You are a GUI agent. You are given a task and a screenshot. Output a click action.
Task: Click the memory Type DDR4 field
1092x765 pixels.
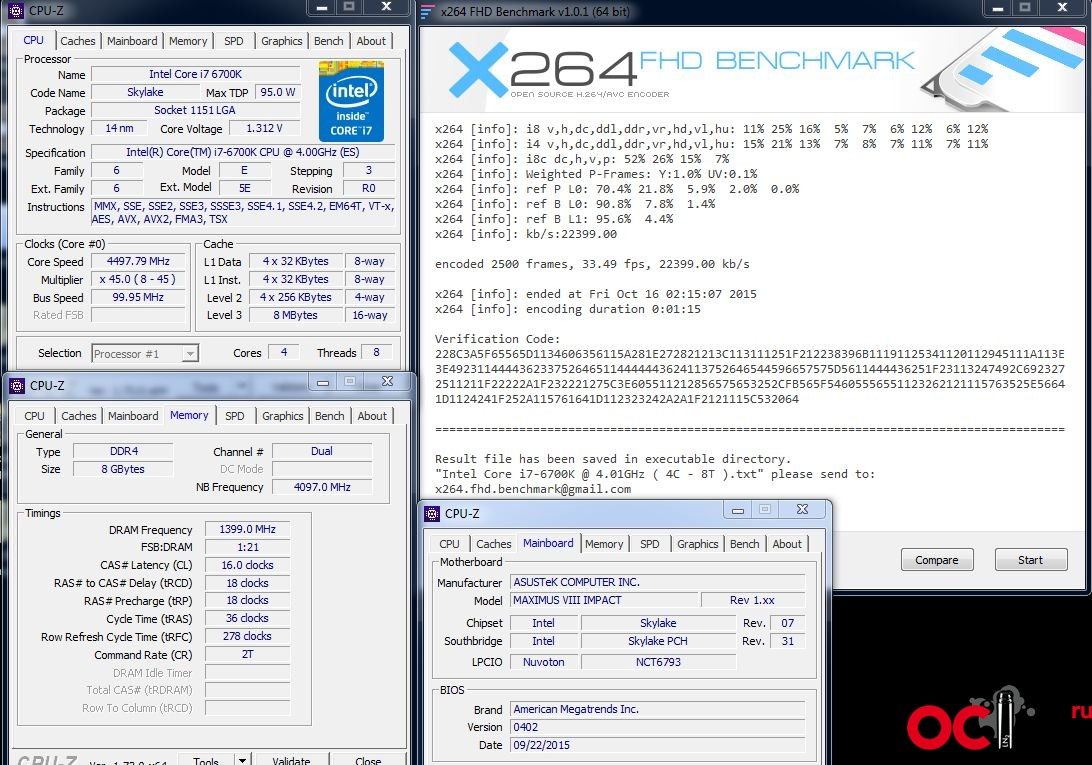coord(123,451)
